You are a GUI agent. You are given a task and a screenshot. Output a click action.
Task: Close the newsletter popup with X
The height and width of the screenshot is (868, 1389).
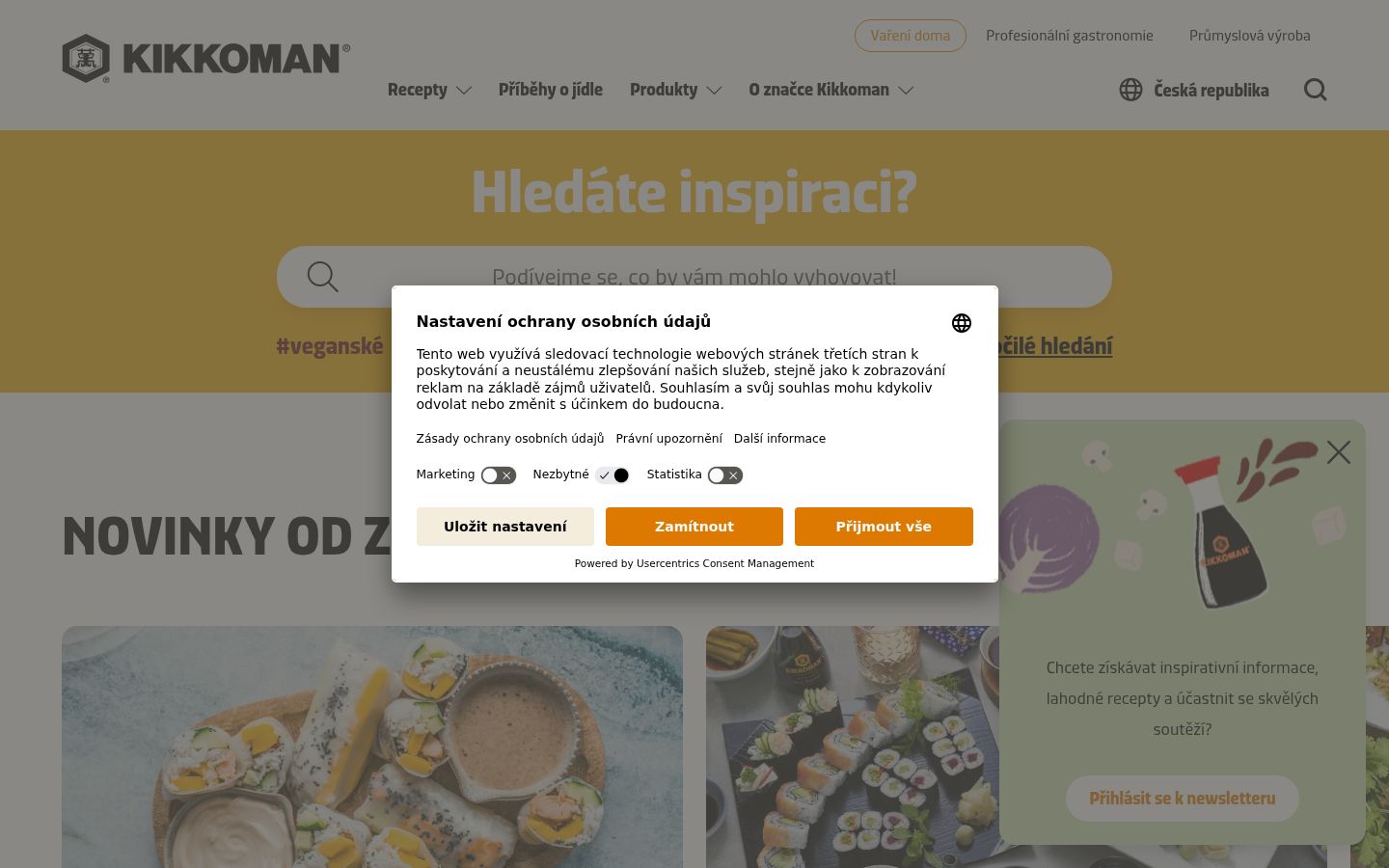1339,451
